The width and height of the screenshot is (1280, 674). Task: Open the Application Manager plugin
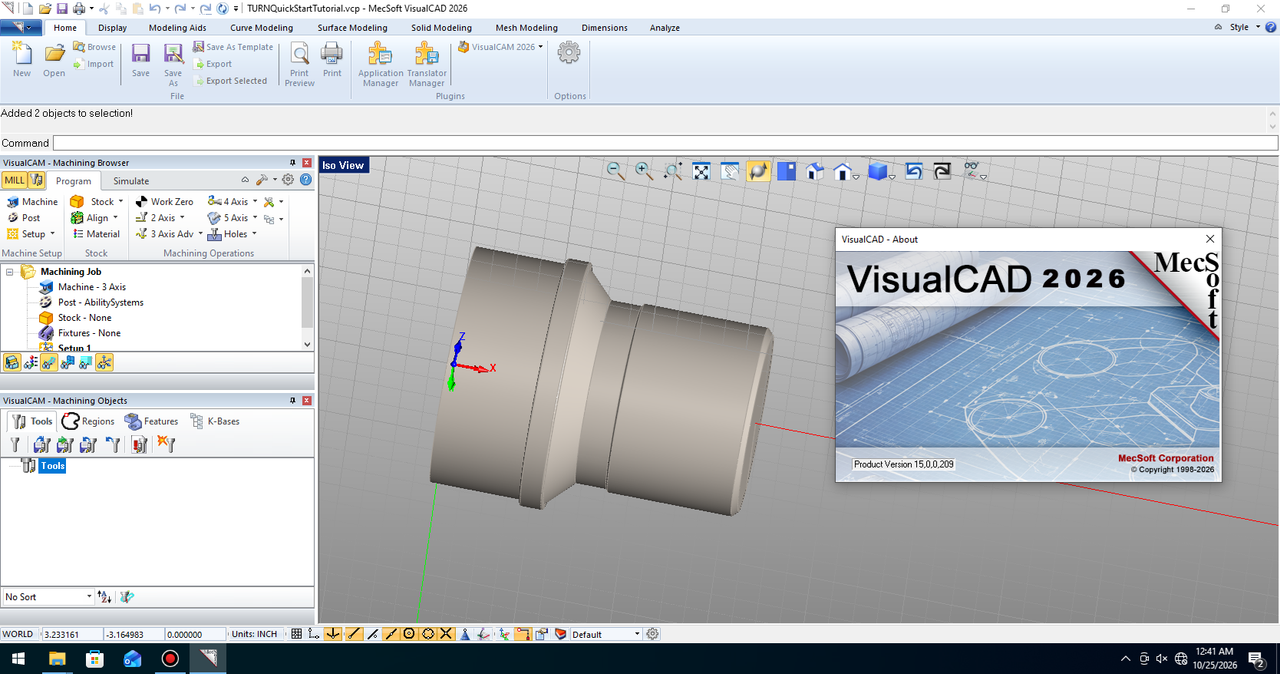381,65
